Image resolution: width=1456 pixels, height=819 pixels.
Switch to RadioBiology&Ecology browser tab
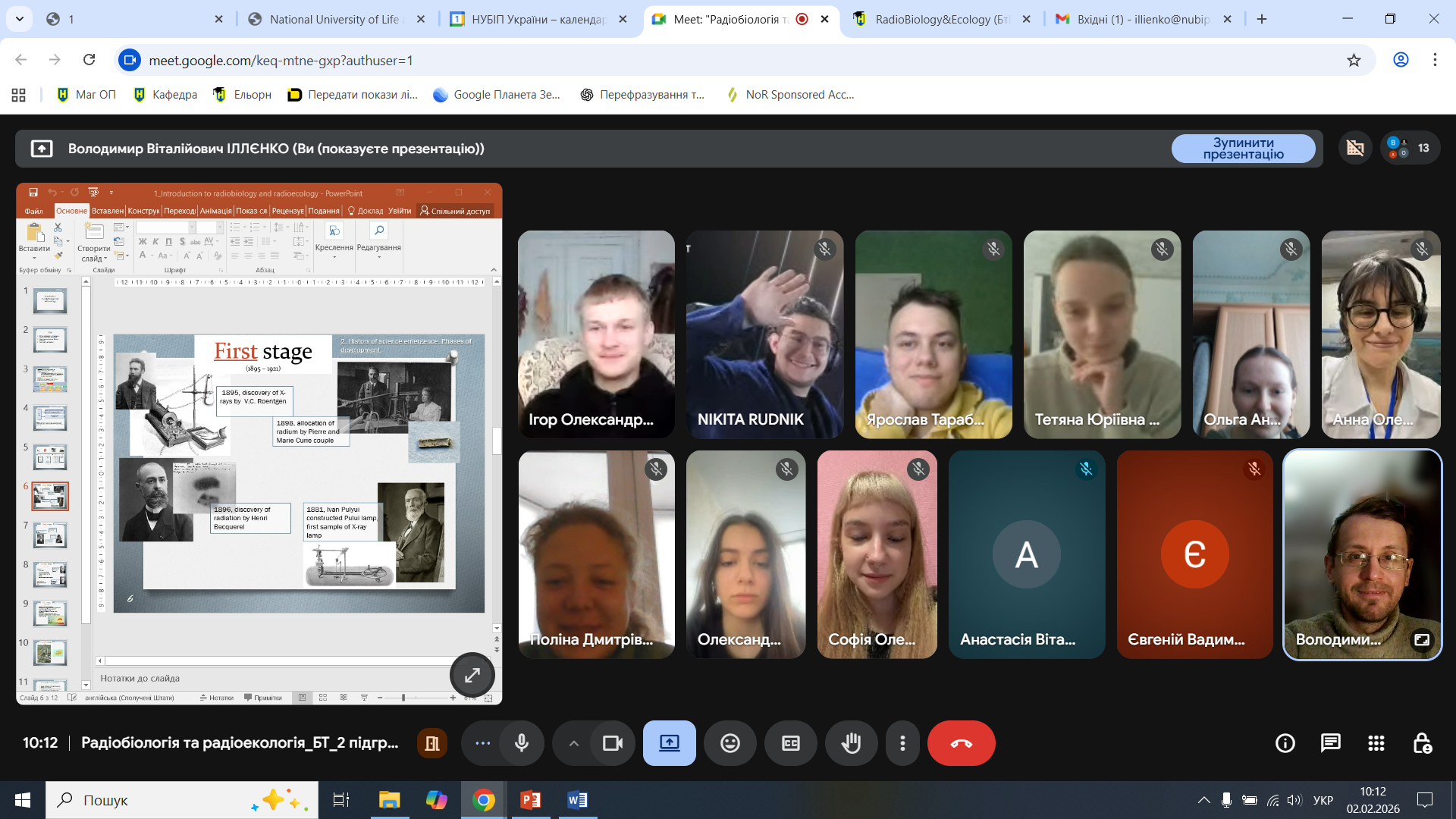pyautogui.click(x=940, y=19)
